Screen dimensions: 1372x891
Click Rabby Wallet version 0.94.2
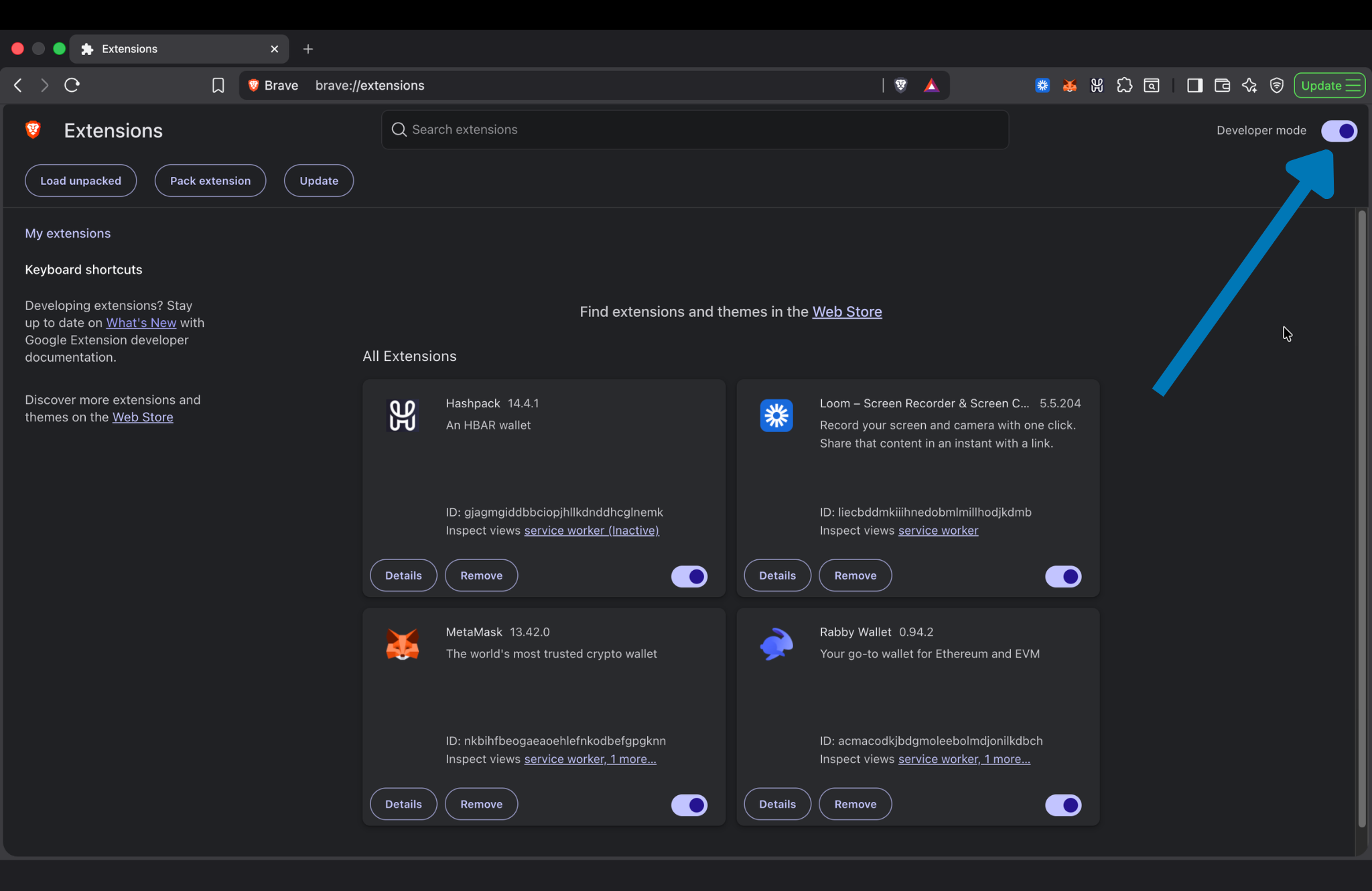916,632
